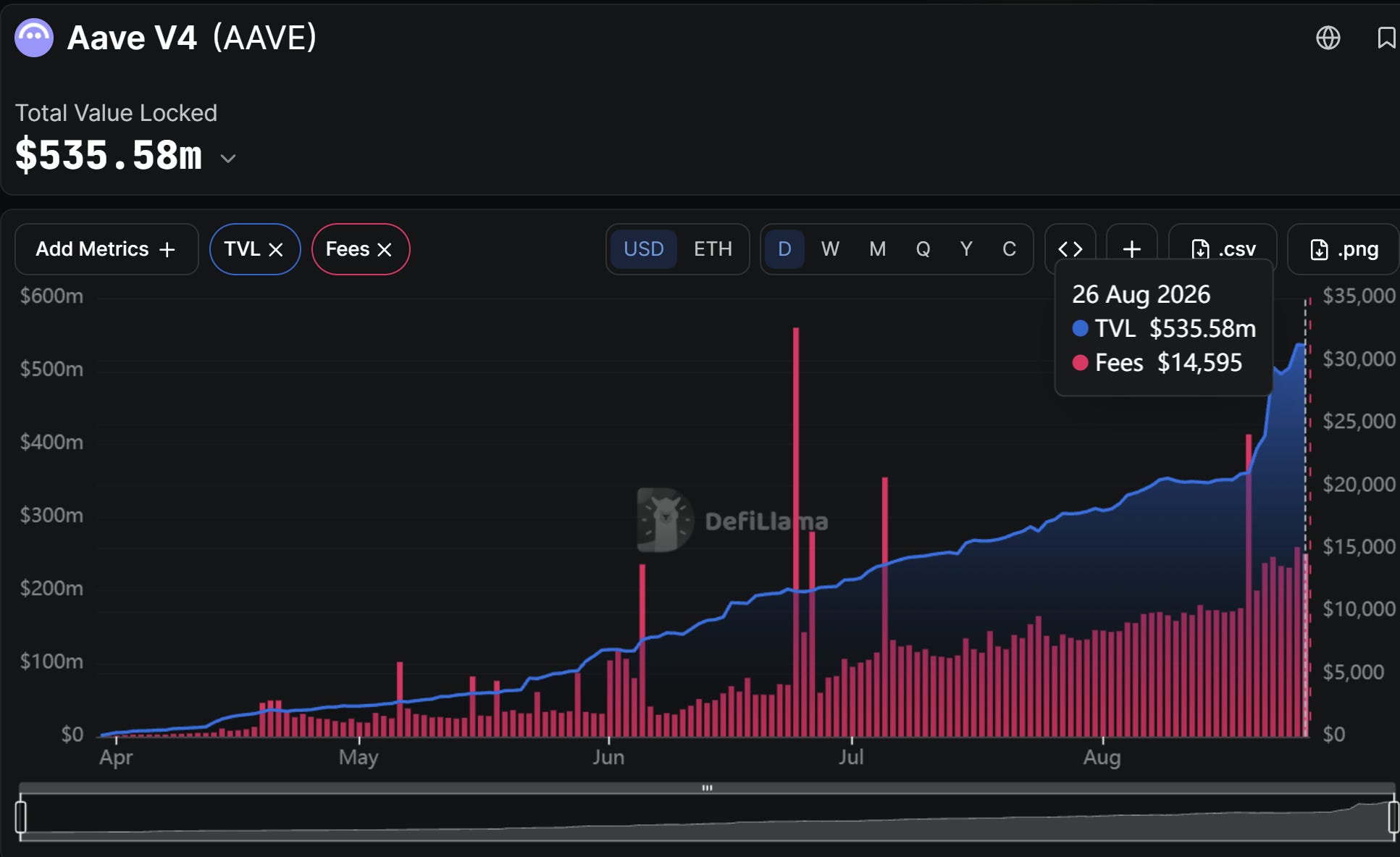Bookmark Aave V4 with the bookmark icon
Screen dimensions: 1400x857
coord(1386,38)
